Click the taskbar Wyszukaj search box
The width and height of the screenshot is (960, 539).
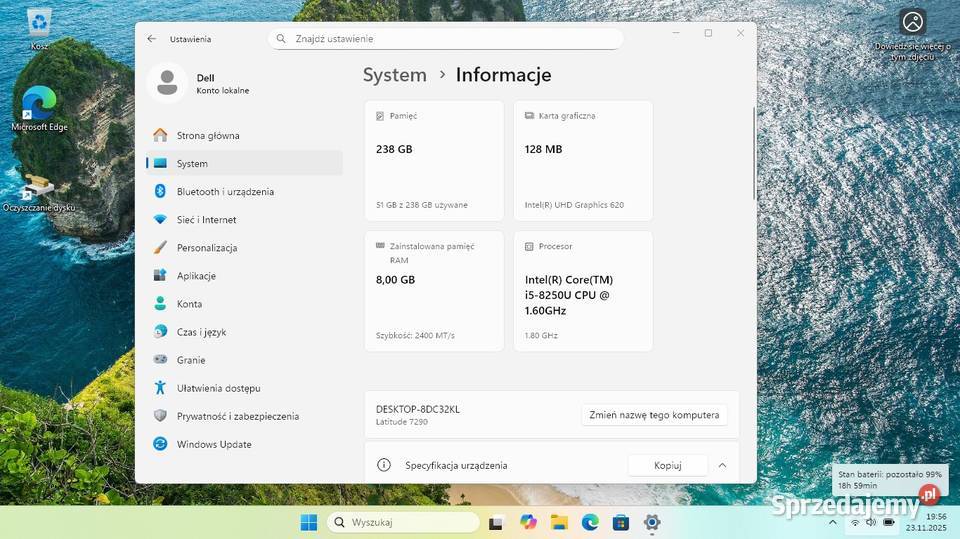pyautogui.click(x=403, y=522)
